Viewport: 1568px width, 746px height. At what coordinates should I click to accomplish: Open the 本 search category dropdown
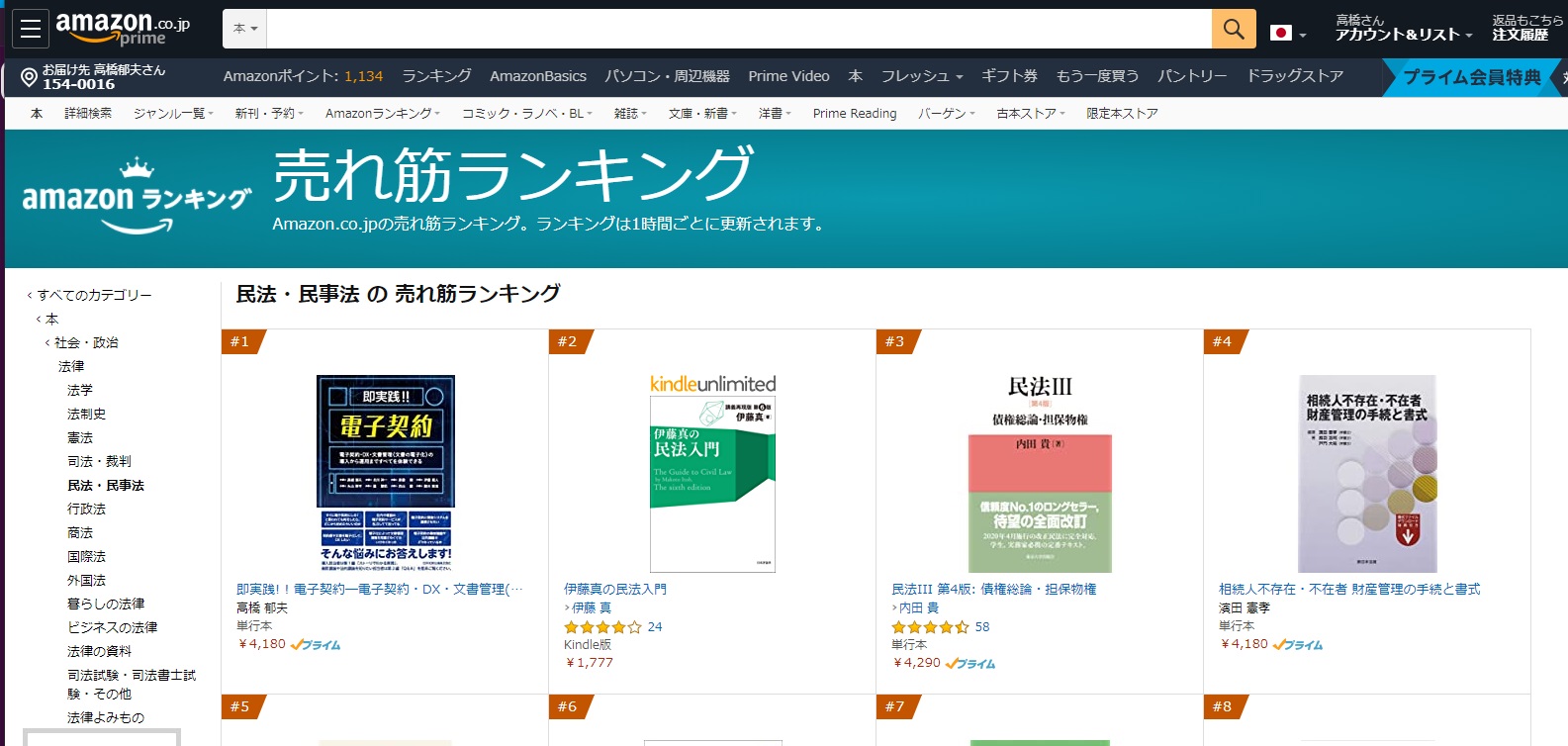coord(244,29)
